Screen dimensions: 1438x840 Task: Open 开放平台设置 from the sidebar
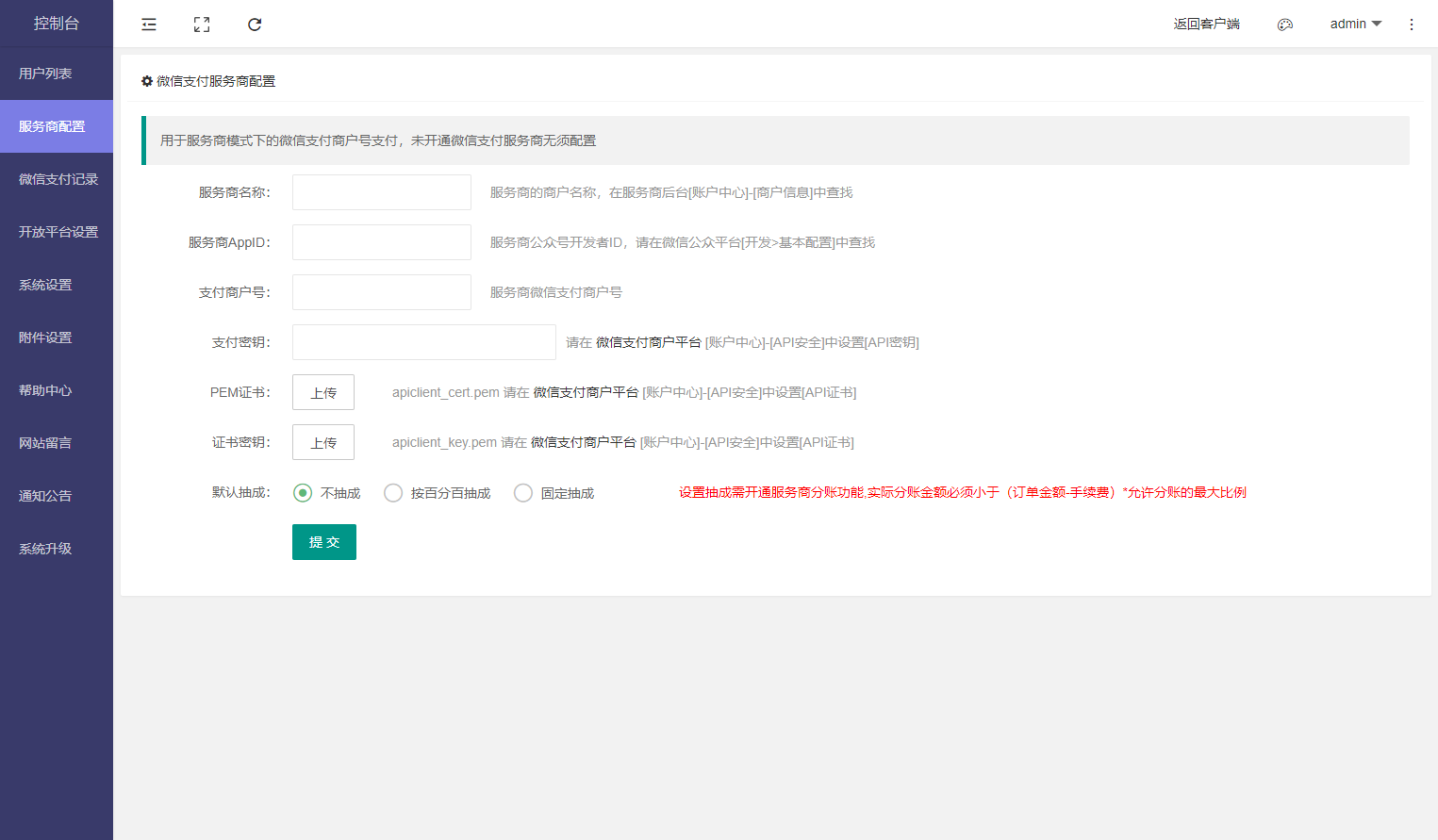pos(58,232)
